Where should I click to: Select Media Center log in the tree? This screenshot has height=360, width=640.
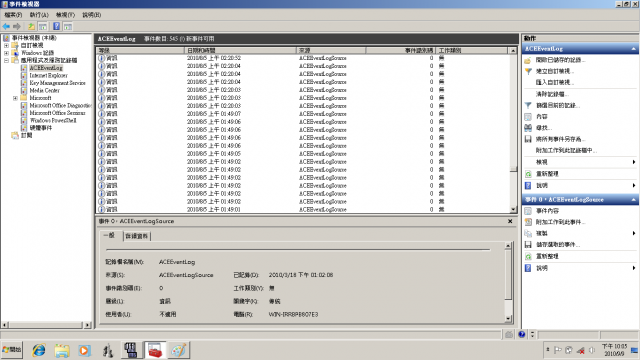(44, 90)
